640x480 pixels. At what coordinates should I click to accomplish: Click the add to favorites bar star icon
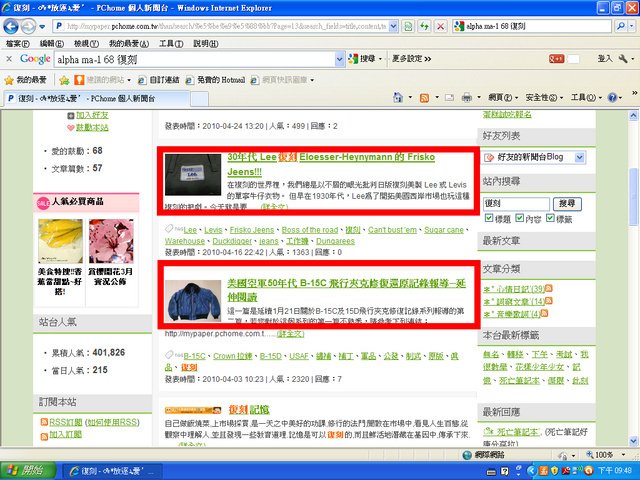(x=64, y=80)
